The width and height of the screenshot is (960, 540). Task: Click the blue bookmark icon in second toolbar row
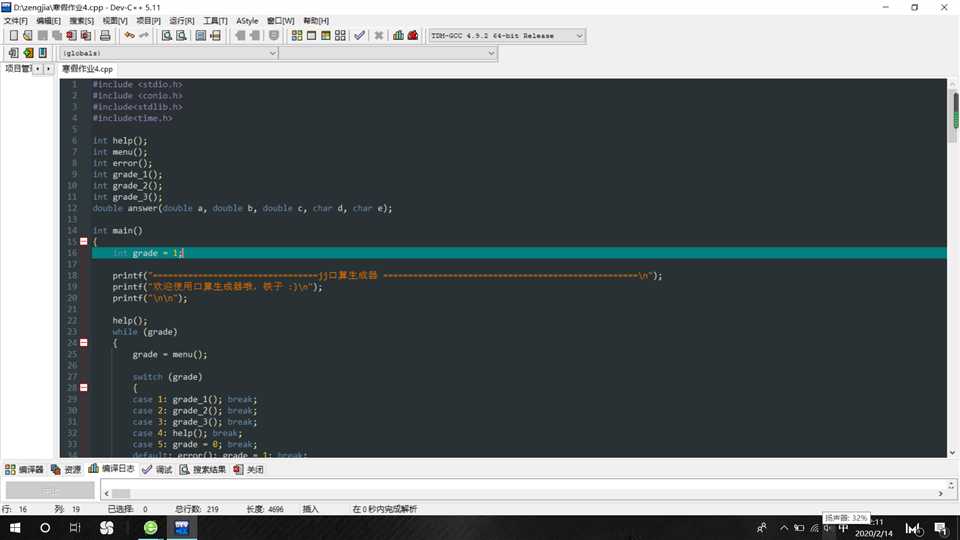(x=43, y=53)
